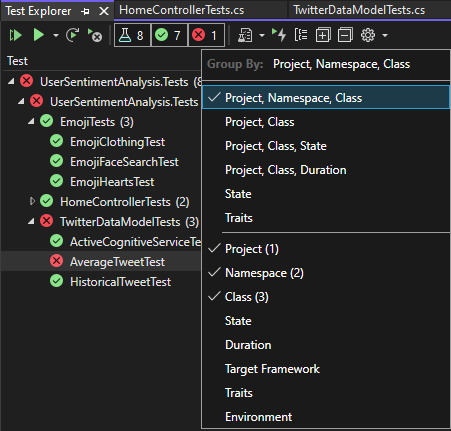
Task: Open settings gear dropdown arrow
Action: 385,35
